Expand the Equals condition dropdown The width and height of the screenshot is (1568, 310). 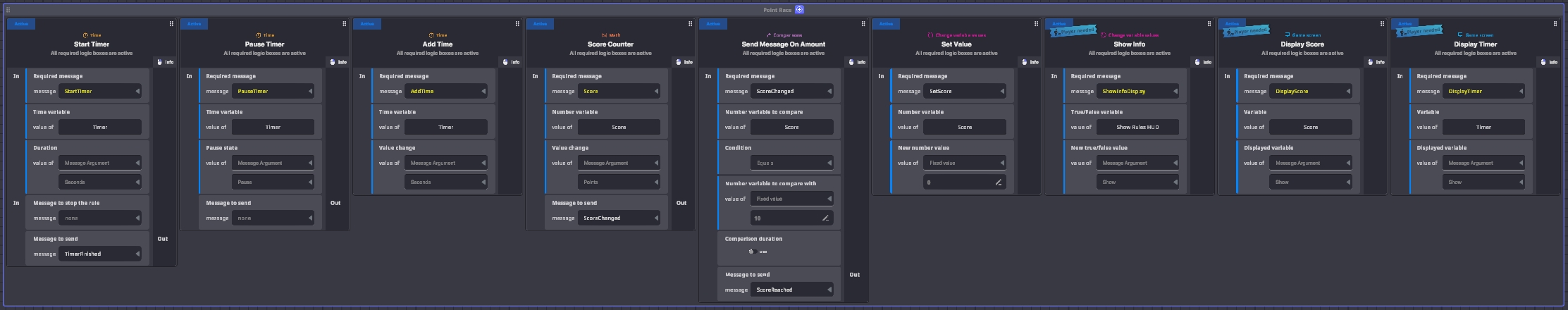[x=791, y=163]
